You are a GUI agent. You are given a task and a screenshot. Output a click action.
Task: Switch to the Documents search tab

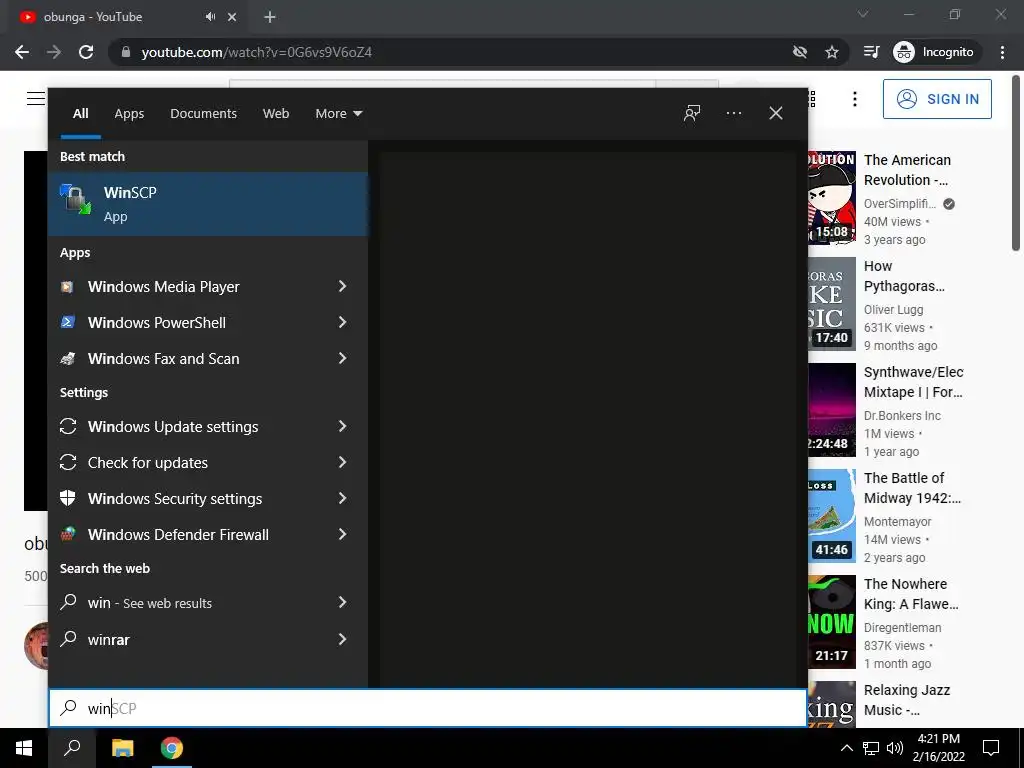(x=203, y=114)
